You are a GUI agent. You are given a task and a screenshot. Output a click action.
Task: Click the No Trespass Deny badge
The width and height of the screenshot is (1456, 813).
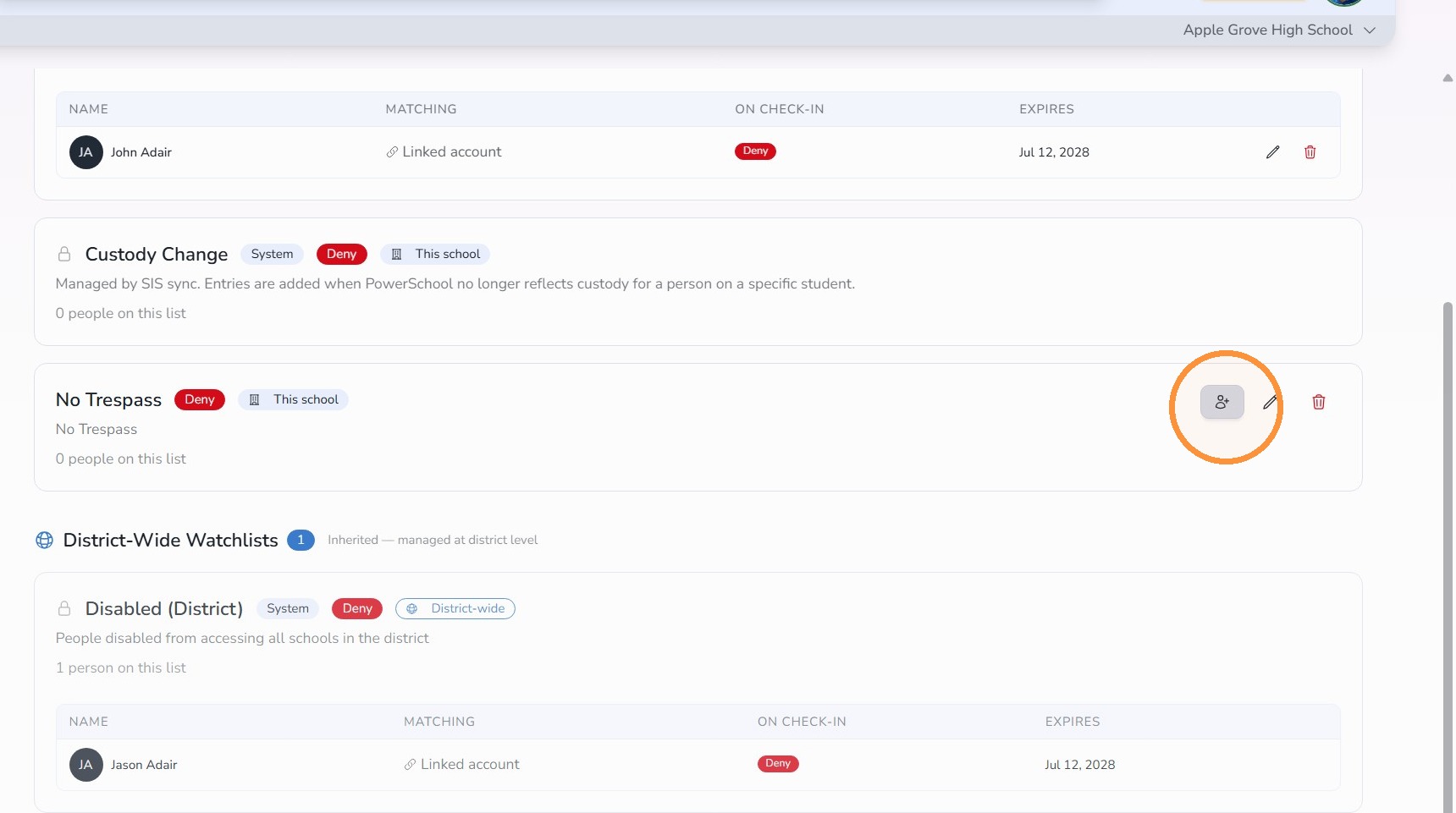pos(200,399)
